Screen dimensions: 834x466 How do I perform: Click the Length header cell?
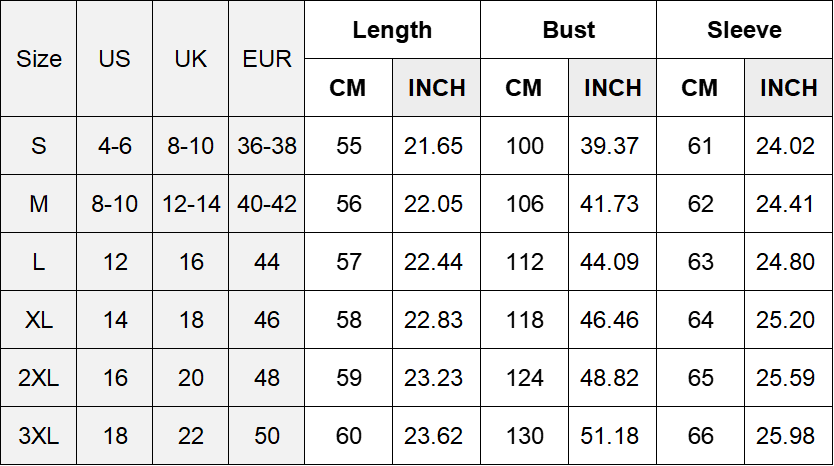click(x=392, y=30)
